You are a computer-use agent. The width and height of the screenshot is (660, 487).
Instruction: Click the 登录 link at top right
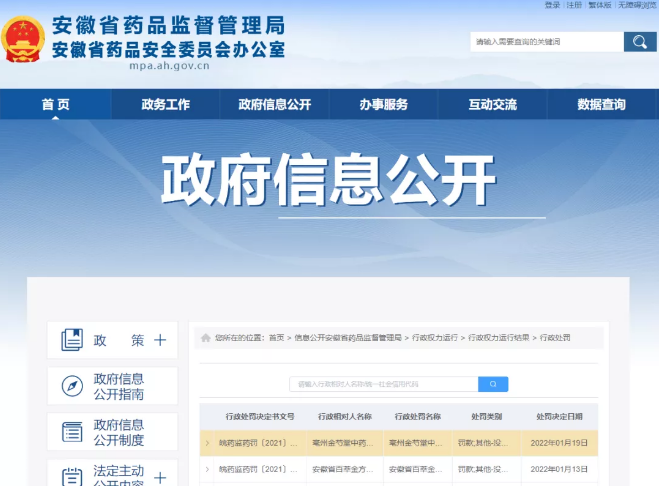552,5
